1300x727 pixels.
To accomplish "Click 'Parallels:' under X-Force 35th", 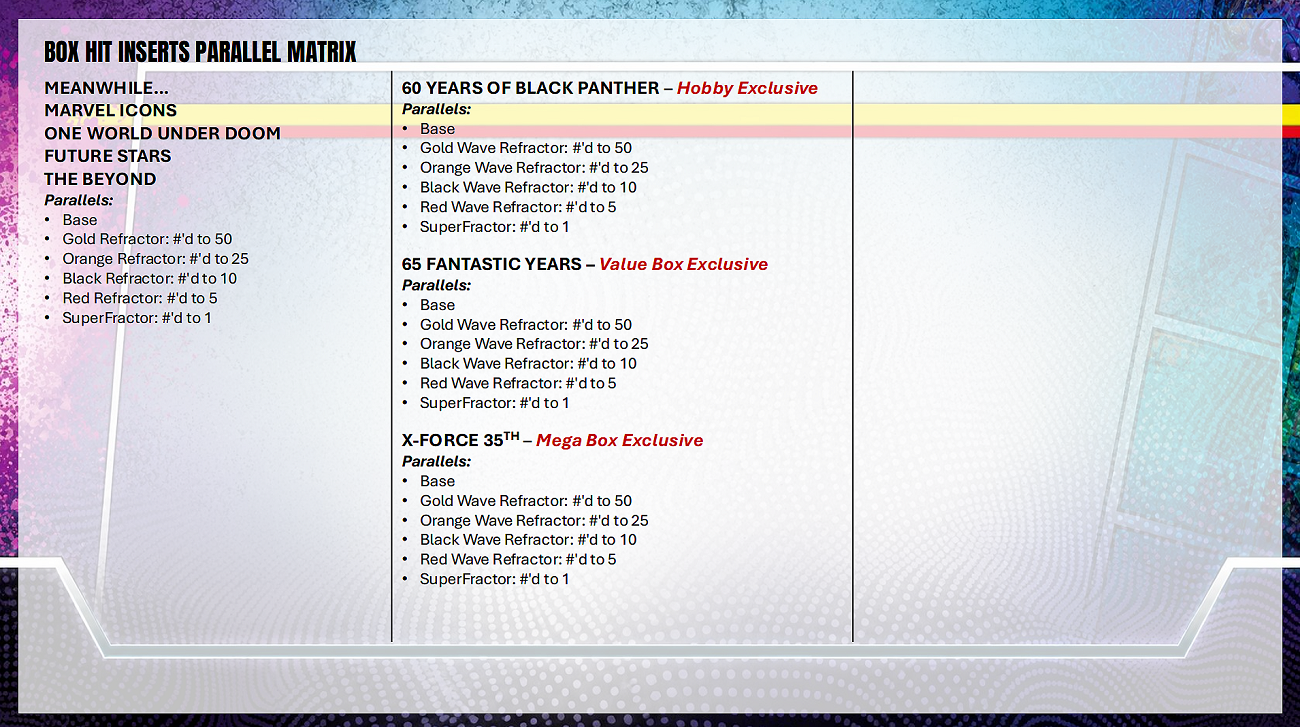I will (437, 461).
